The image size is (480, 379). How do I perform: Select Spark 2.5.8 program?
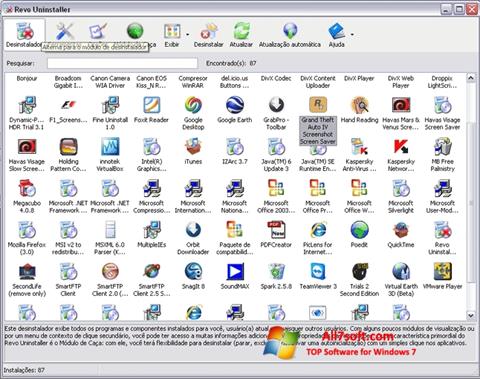[x=276, y=276]
